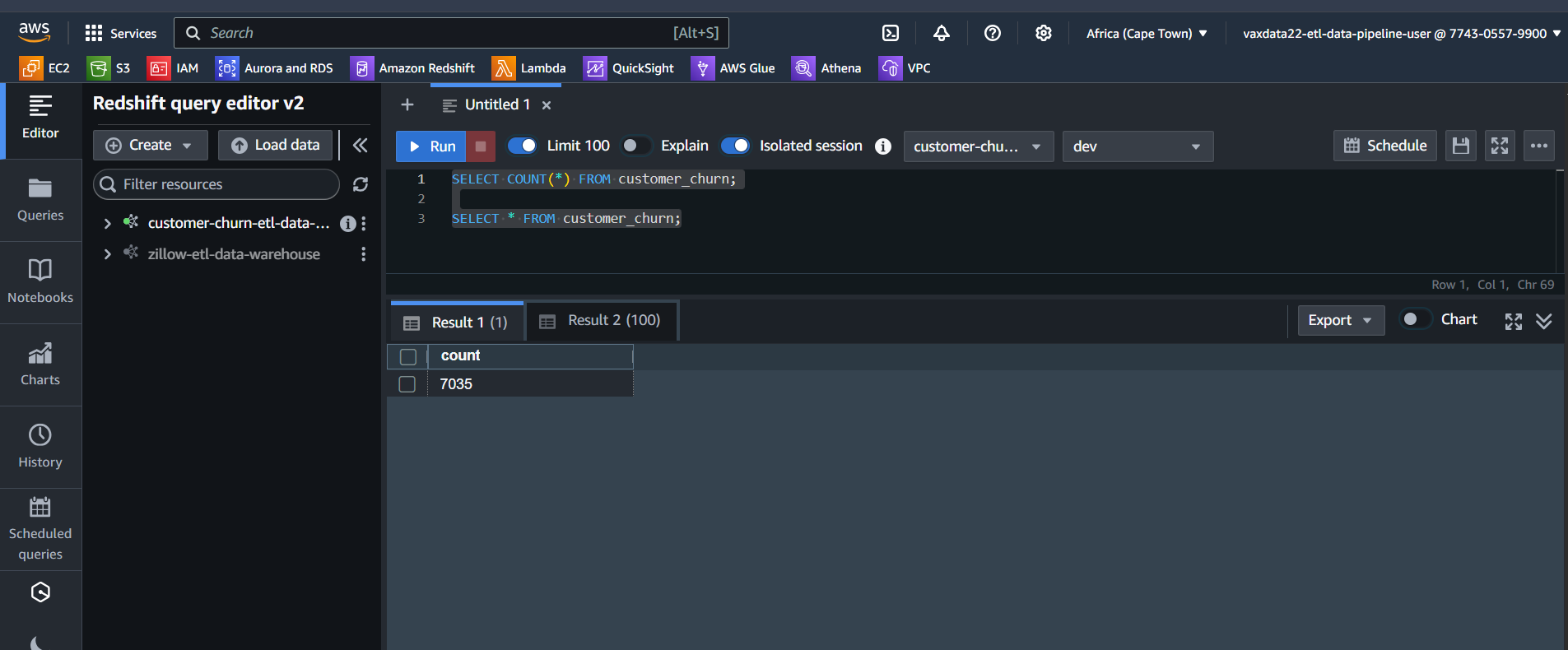This screenshot has height=650, width=1568.
Task: Switch to the Result 1 (1) tab
Action: coord(457,322)
